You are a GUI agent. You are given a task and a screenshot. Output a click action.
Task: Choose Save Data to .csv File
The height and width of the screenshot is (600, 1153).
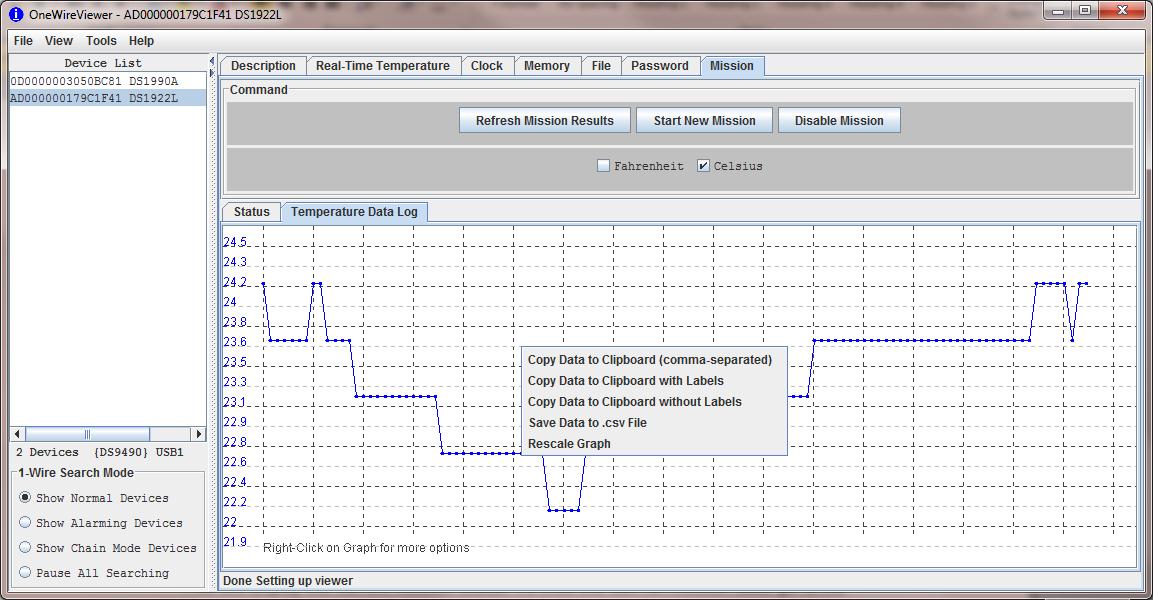587,423
